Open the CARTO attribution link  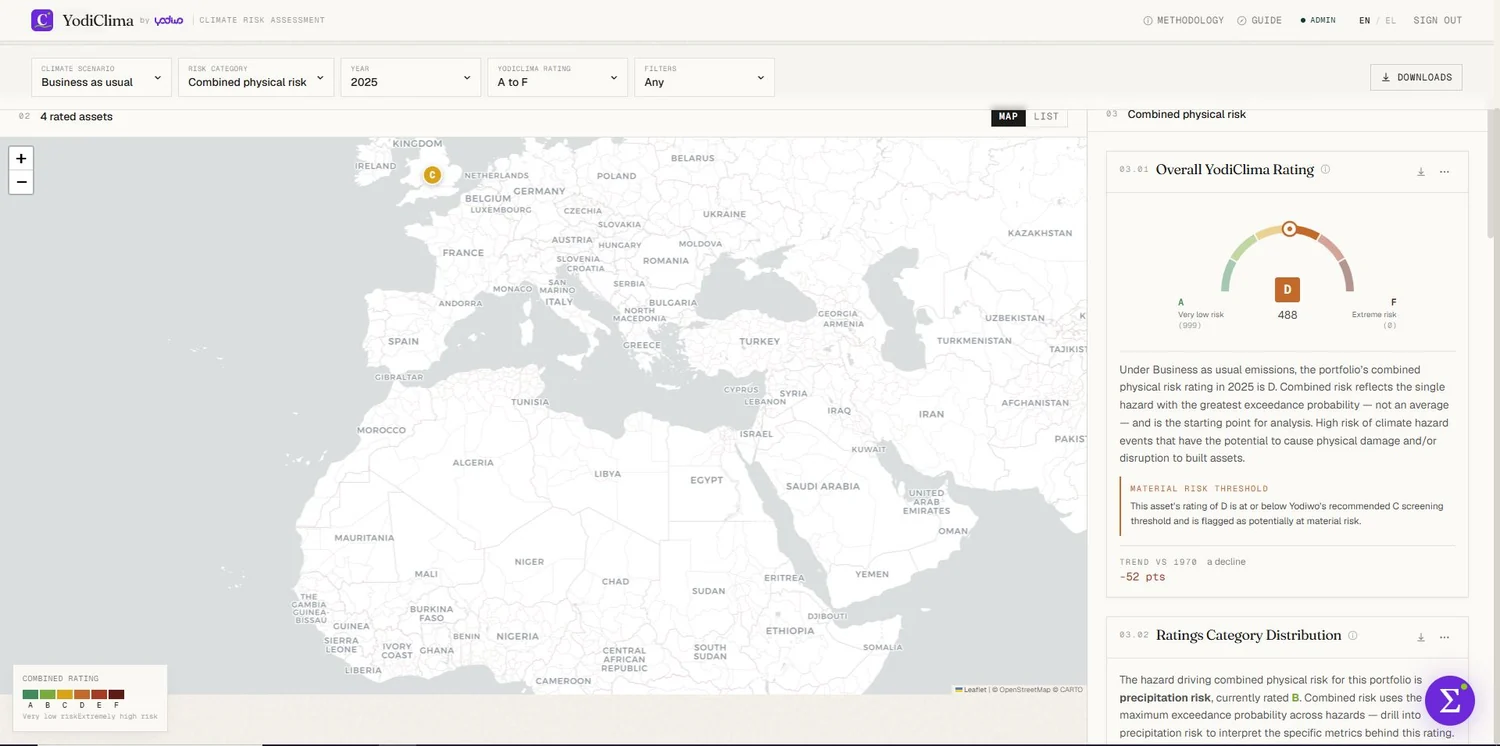1072,690
